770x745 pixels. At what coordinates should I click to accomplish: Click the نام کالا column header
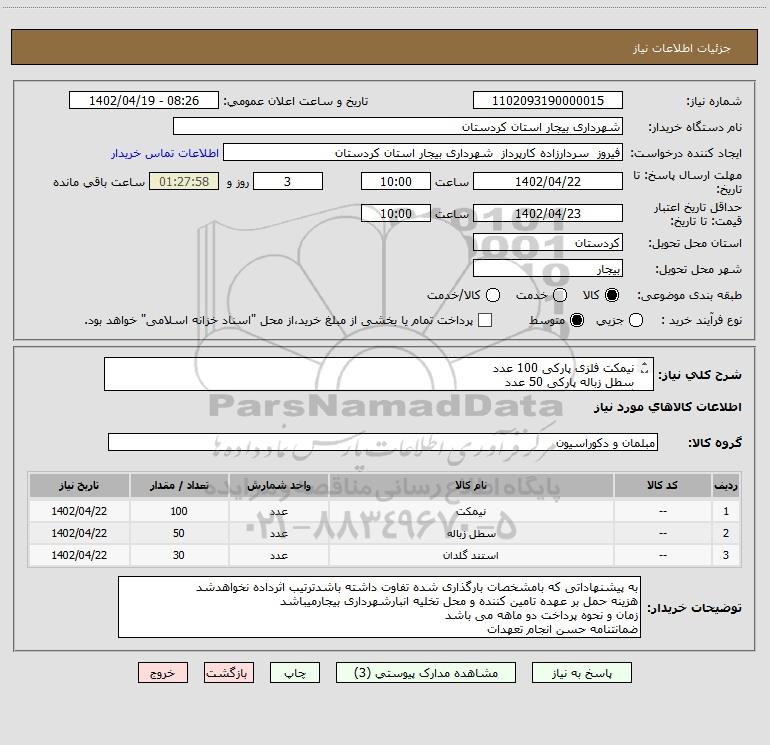pos(471,485)
